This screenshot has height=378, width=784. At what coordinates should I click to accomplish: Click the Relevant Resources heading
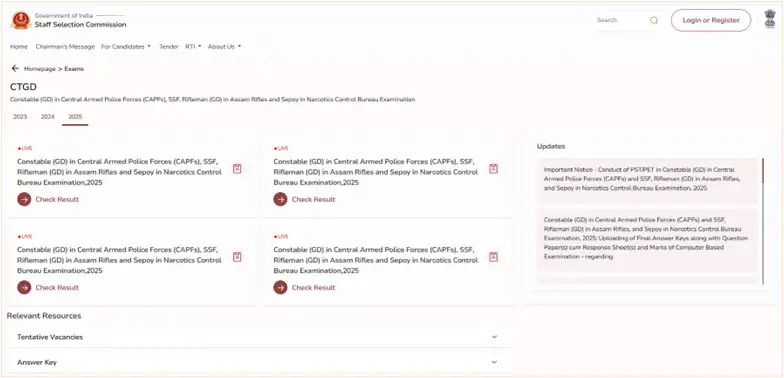[44, 316]
